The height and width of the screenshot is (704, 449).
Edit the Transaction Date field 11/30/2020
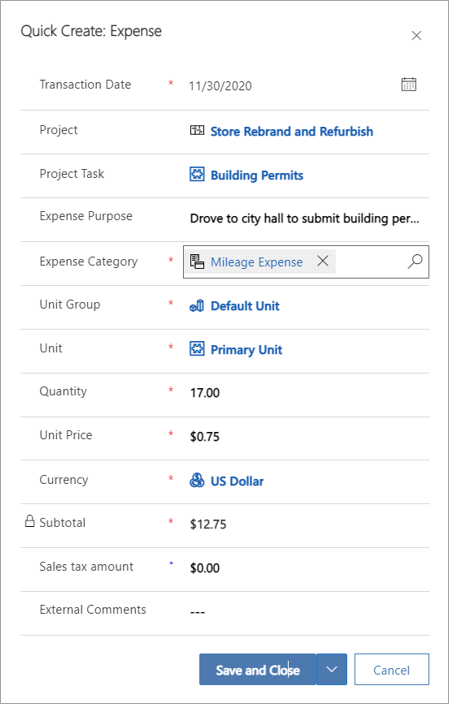click(x=220, y=86)
